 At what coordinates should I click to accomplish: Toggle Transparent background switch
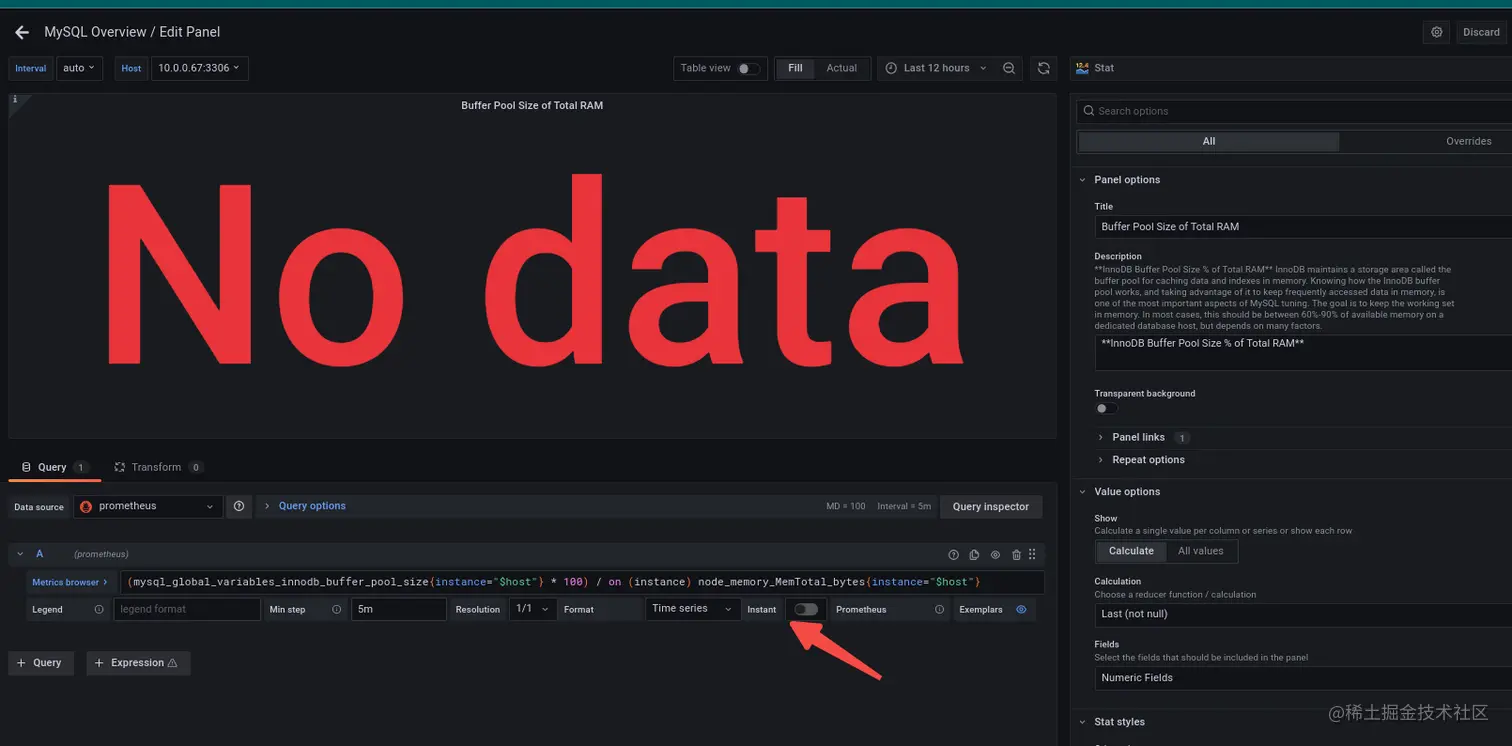point(1106,408)
